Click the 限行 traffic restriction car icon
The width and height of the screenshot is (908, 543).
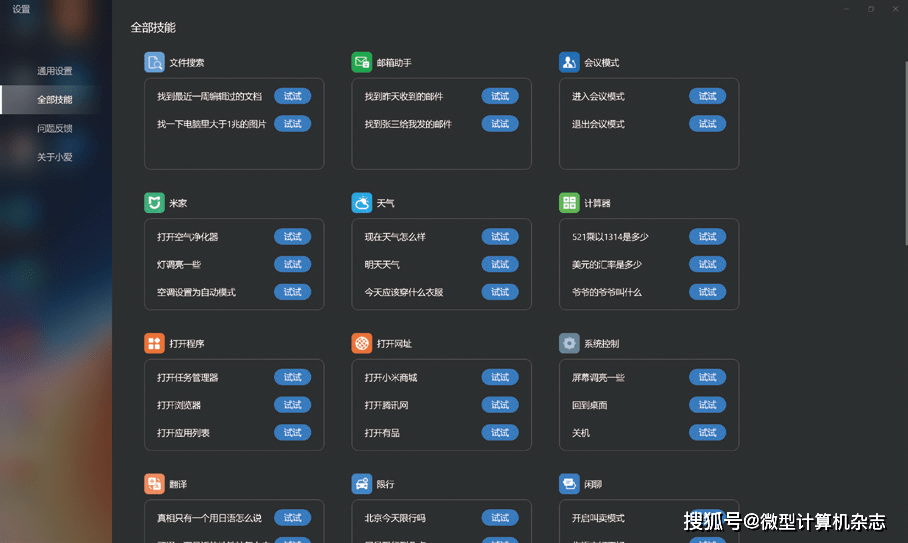(362, 484)
